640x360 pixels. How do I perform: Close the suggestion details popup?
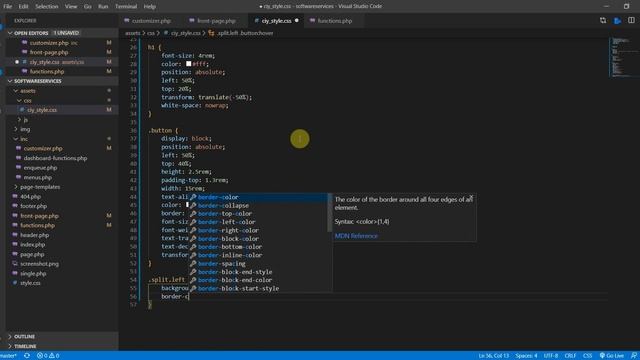471,198
